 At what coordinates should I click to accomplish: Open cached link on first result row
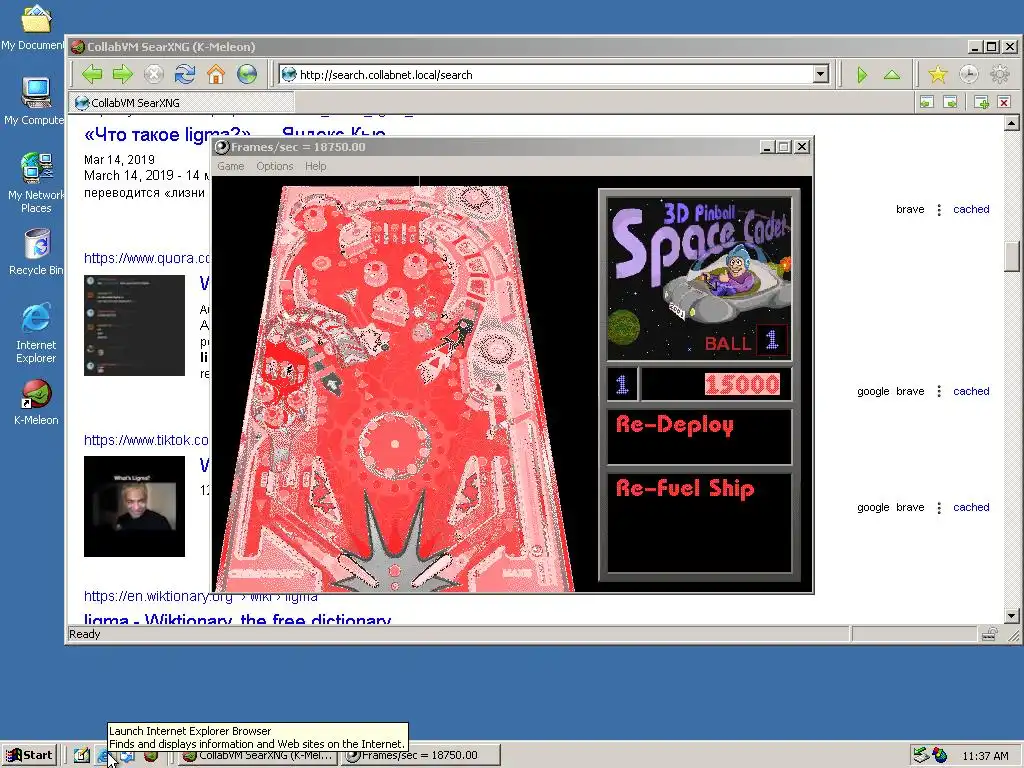[x=970, y=209]
